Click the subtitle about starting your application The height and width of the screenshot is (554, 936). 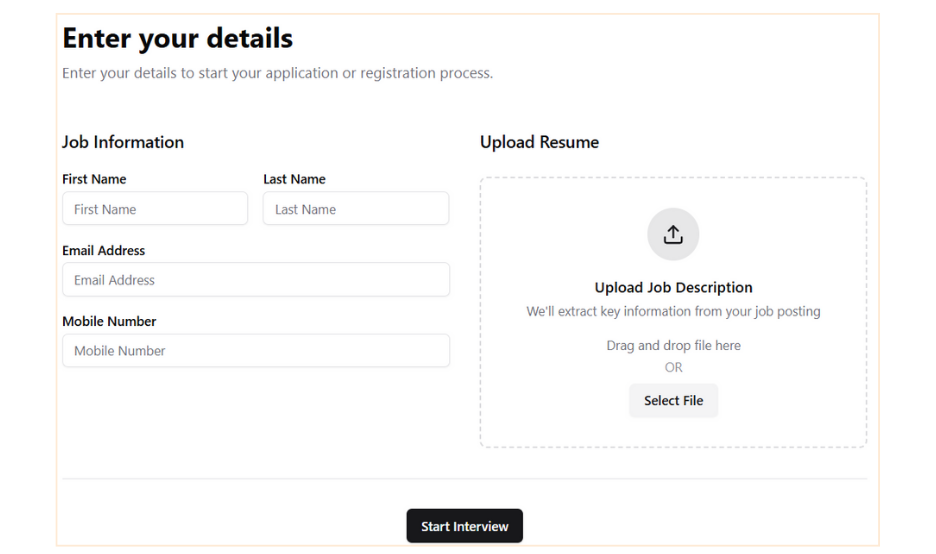277,73
